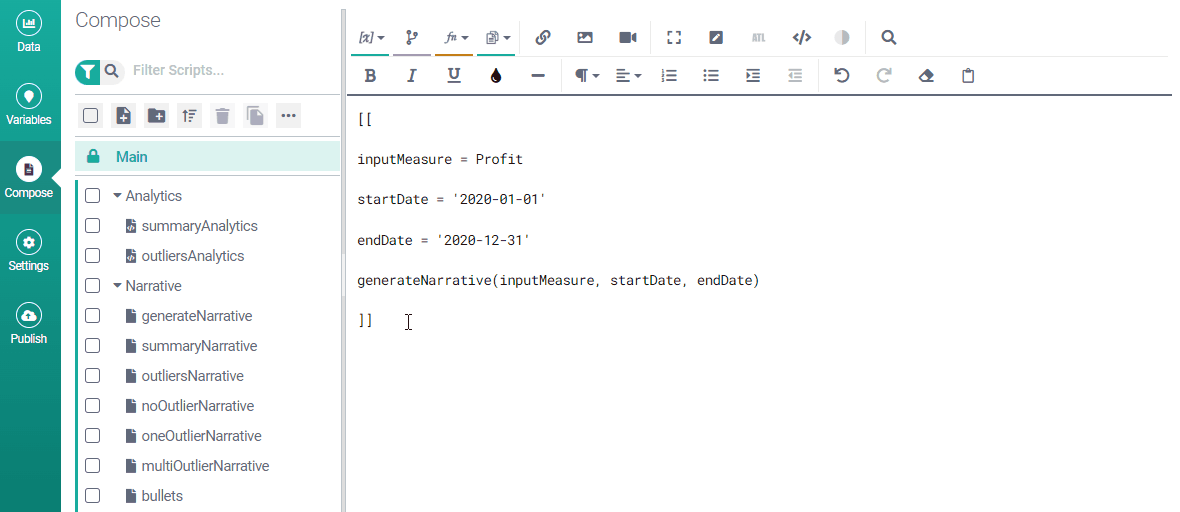Viewport: 1180px width, 512px height.
Task: Open the noOutlierNarrative script
Action: click(x=198, y=406)
